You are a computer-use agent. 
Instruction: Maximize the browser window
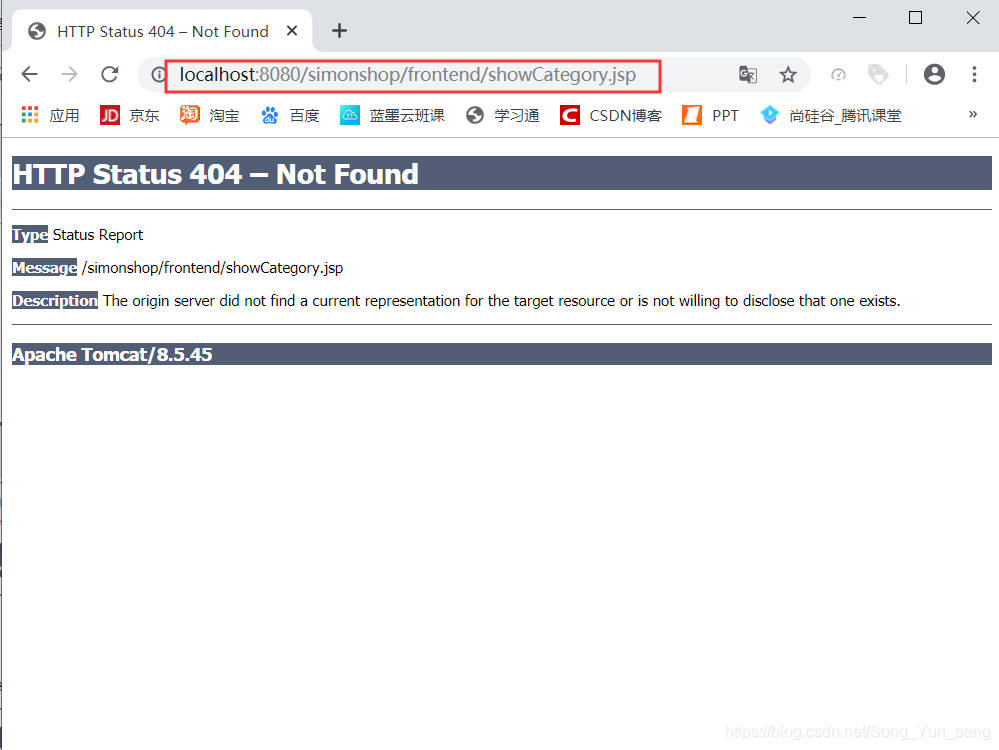916,18
